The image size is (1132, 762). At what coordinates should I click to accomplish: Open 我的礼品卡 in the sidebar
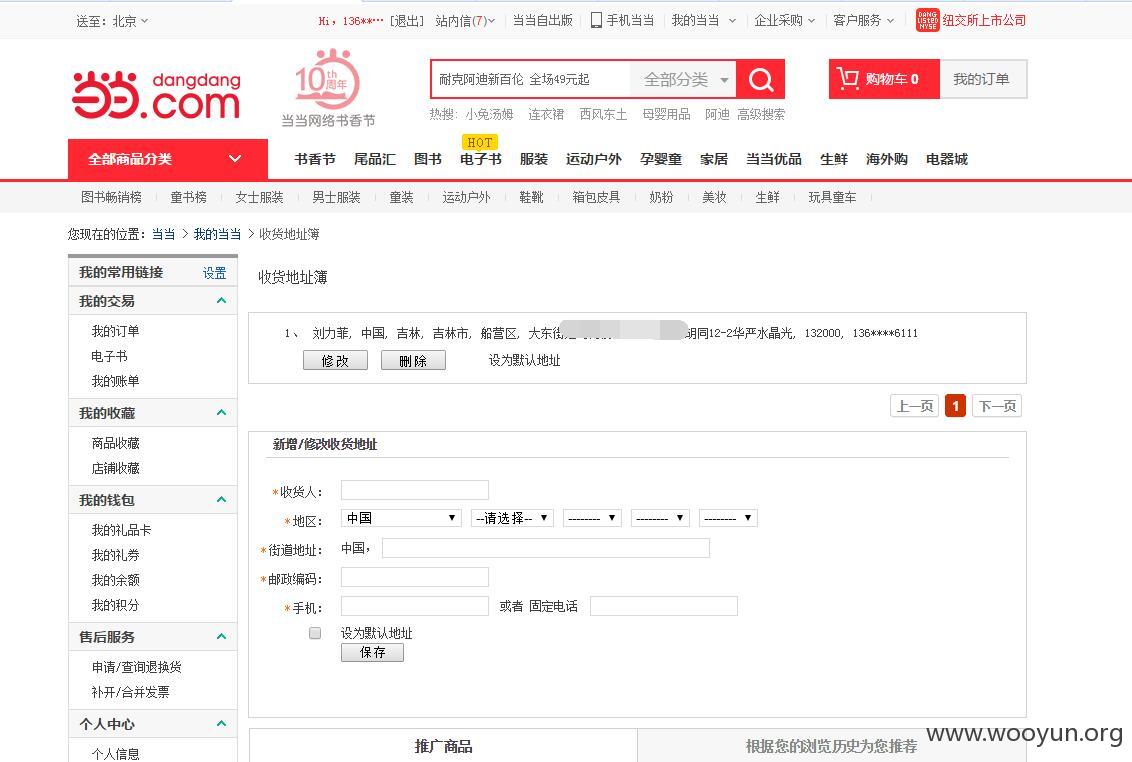[x=121, y=529]
